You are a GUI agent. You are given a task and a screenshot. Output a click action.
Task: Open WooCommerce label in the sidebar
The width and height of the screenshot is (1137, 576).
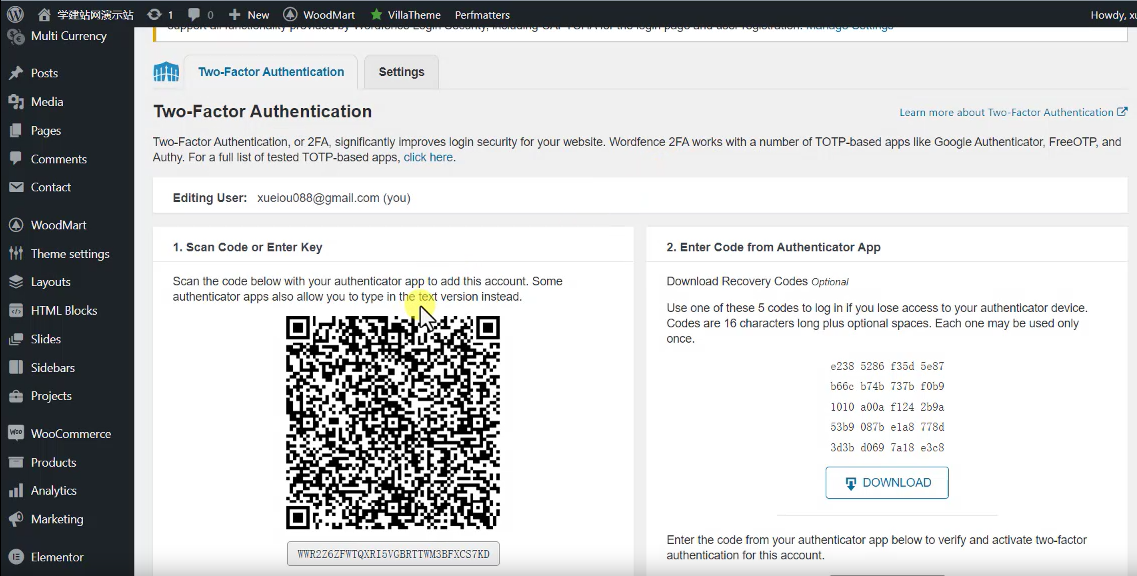(x=71, y=433)
